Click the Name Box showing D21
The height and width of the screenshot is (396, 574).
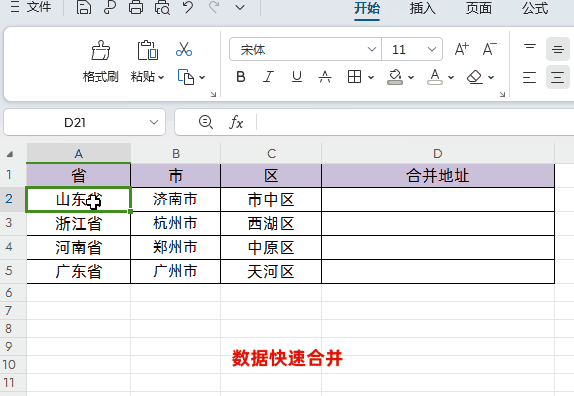pos(75,123)
